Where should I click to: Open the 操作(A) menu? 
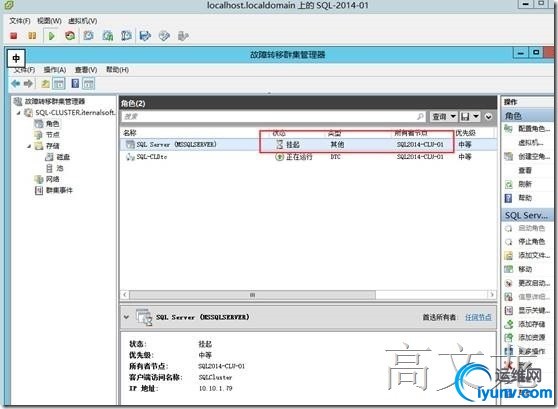point(55,69)
